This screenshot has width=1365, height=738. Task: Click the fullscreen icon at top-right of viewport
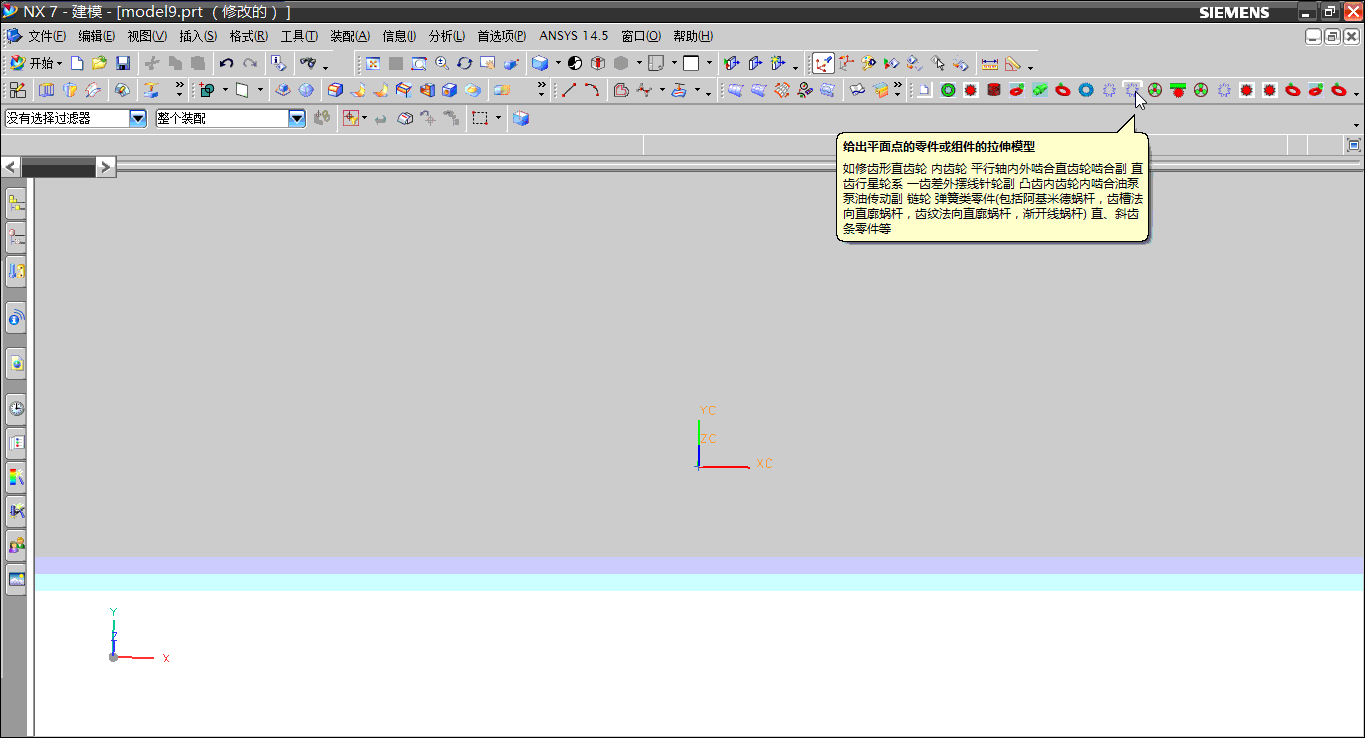1354,146
